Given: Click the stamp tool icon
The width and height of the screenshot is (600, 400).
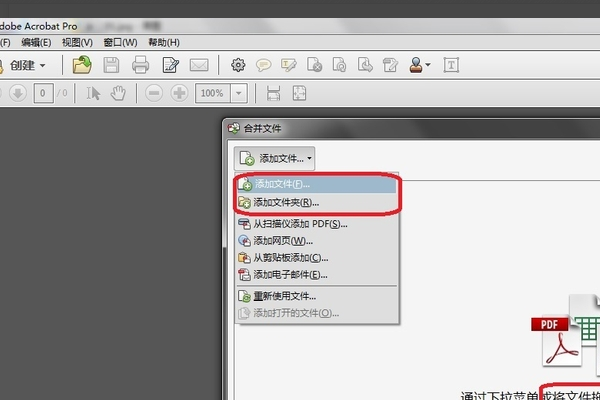Looking at the screenshot, I should pyautogui.click(x=416, y=65).
